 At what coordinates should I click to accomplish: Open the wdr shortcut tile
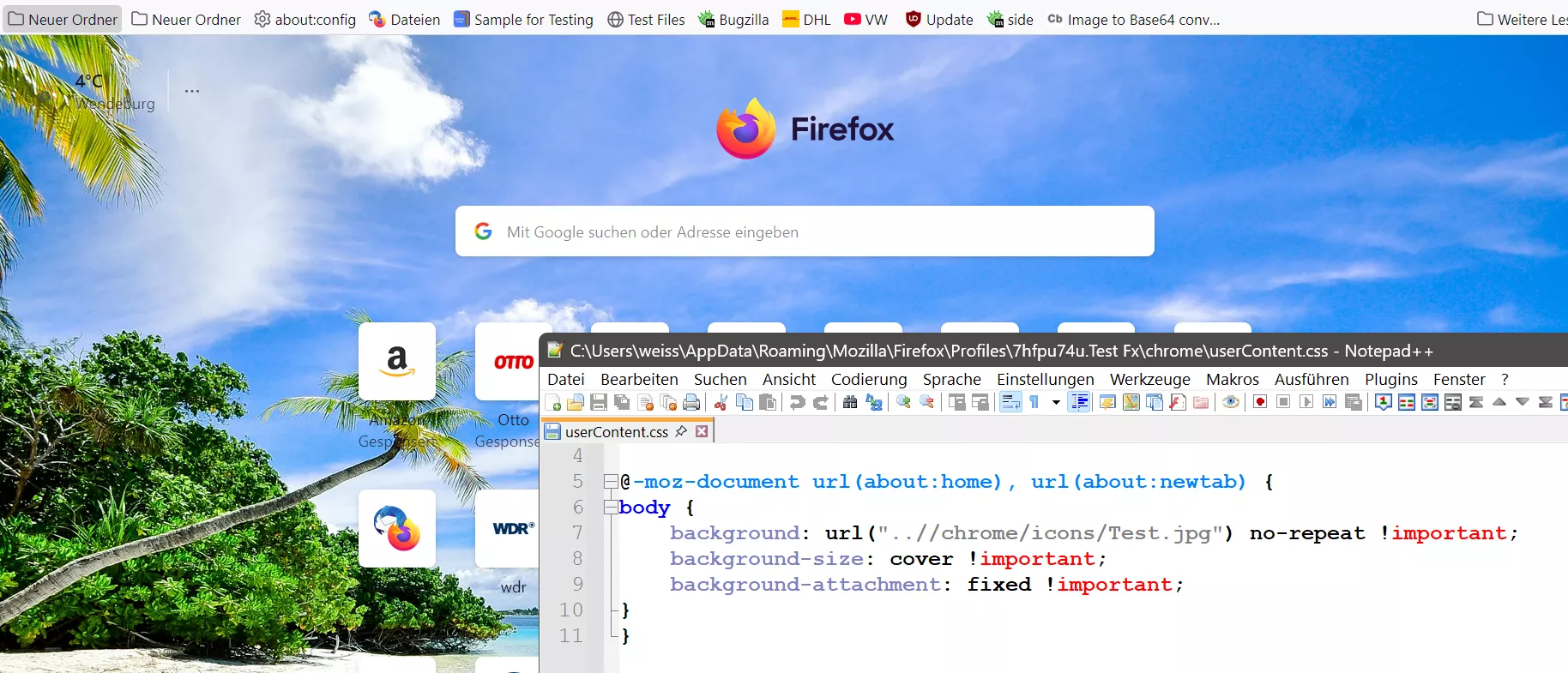pos(507,528)
